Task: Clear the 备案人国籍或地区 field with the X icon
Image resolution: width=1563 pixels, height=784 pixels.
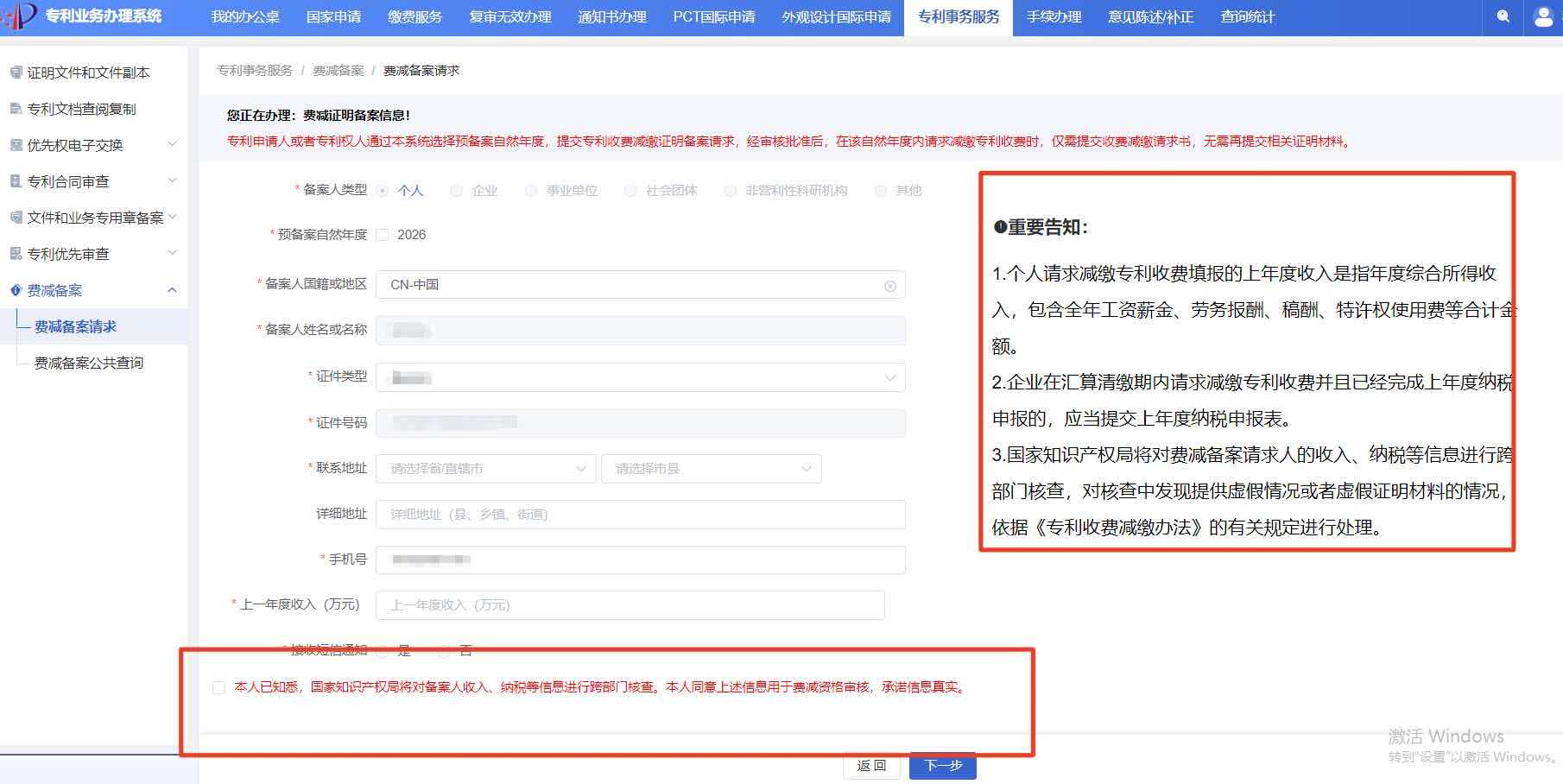Action: (x=889, y=286)
